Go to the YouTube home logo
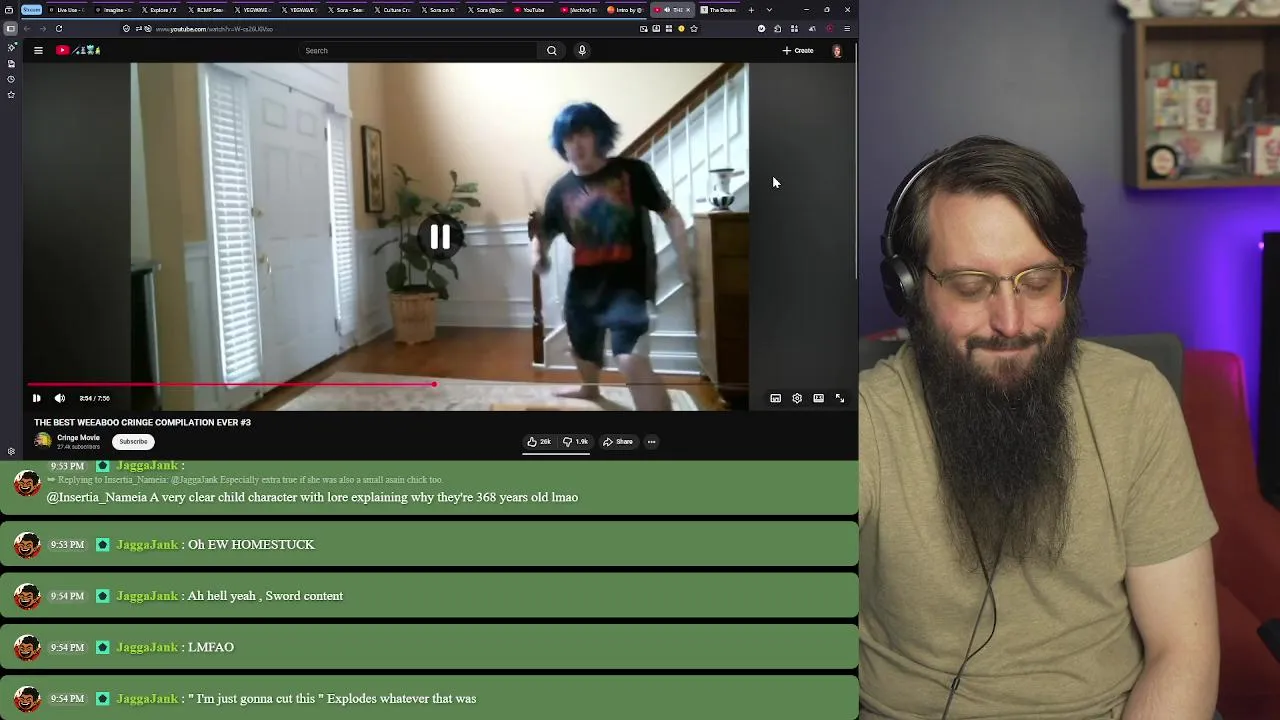Viewport: 1280px width, 720px height. 78,50
